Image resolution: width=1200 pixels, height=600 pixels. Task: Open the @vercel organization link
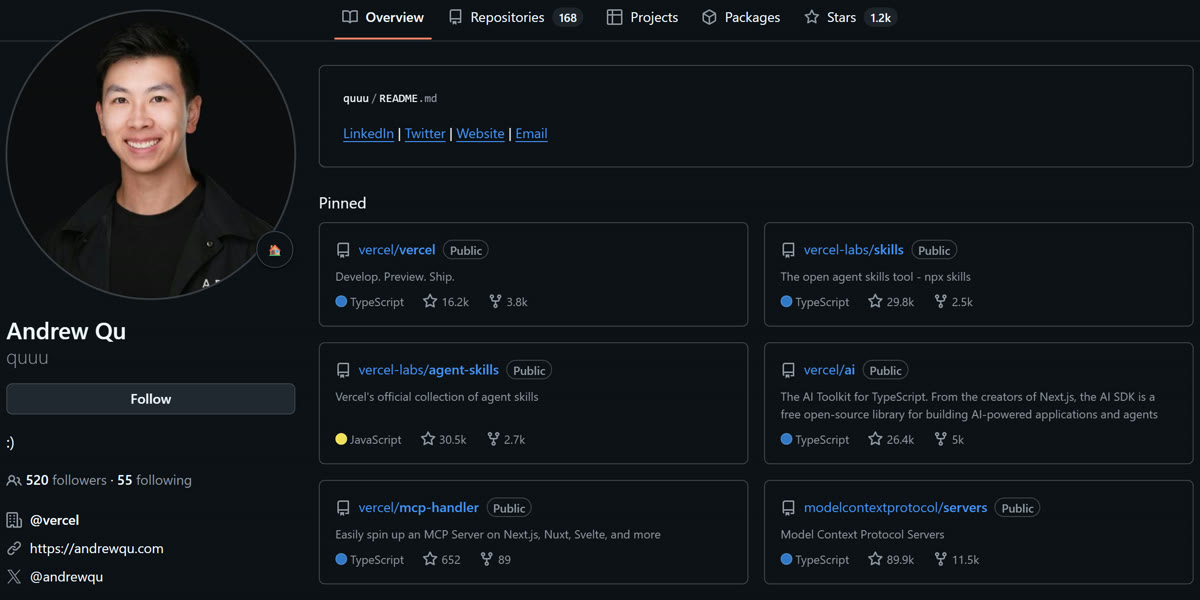tap(55, 521)
